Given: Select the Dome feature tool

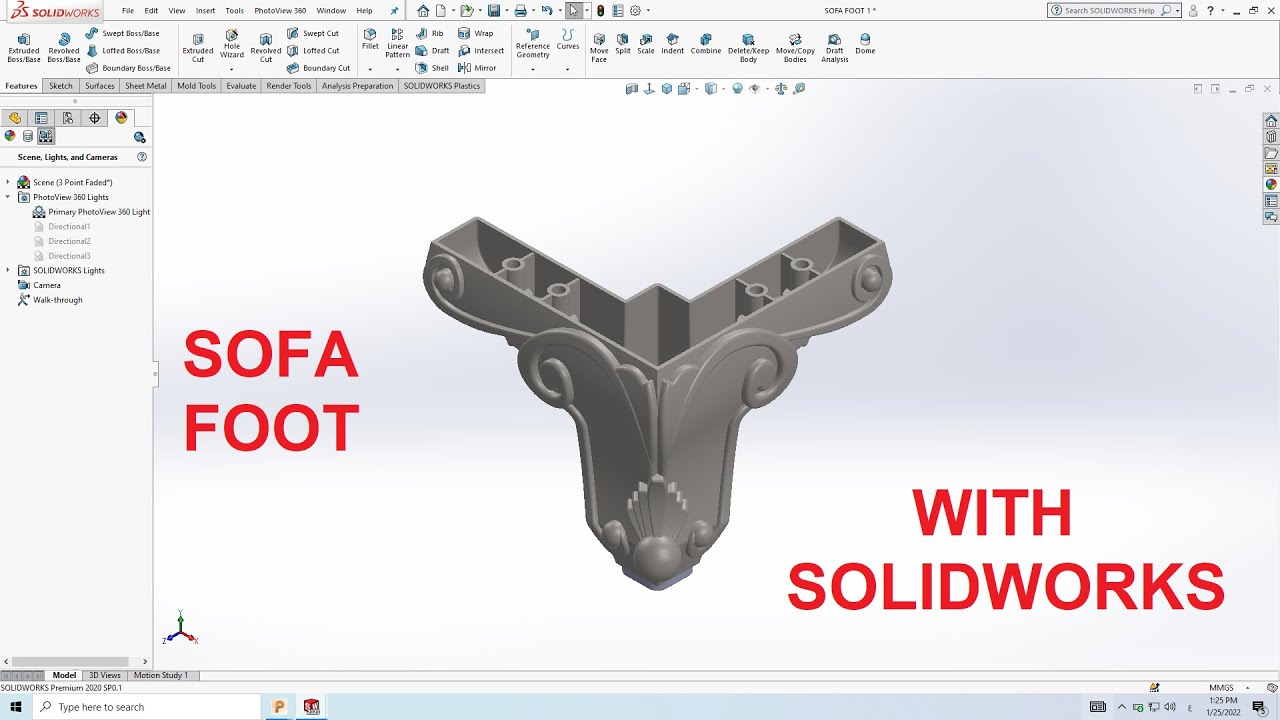Looking at the screenshot, I should point(866,43).
